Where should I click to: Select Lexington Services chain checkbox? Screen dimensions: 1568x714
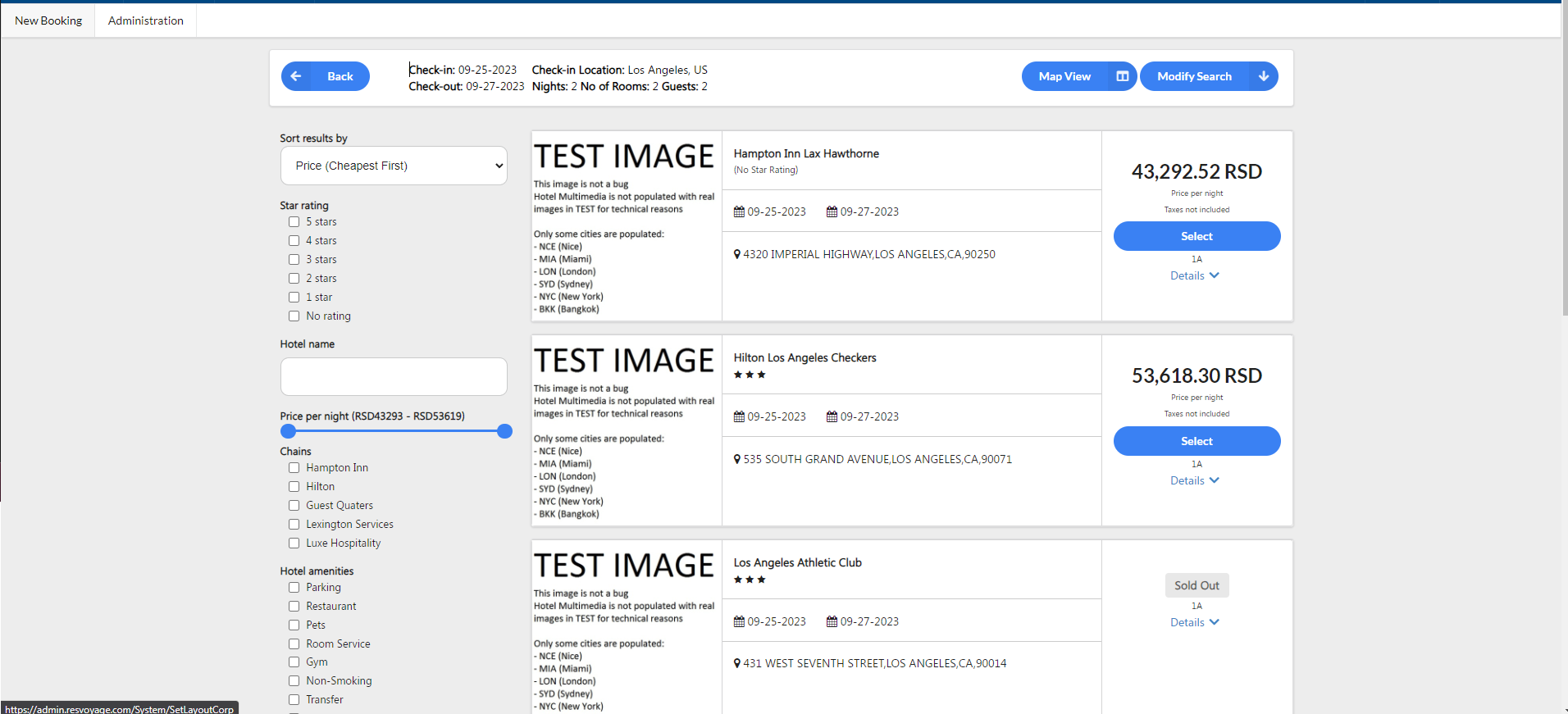(x=294, y=525)
